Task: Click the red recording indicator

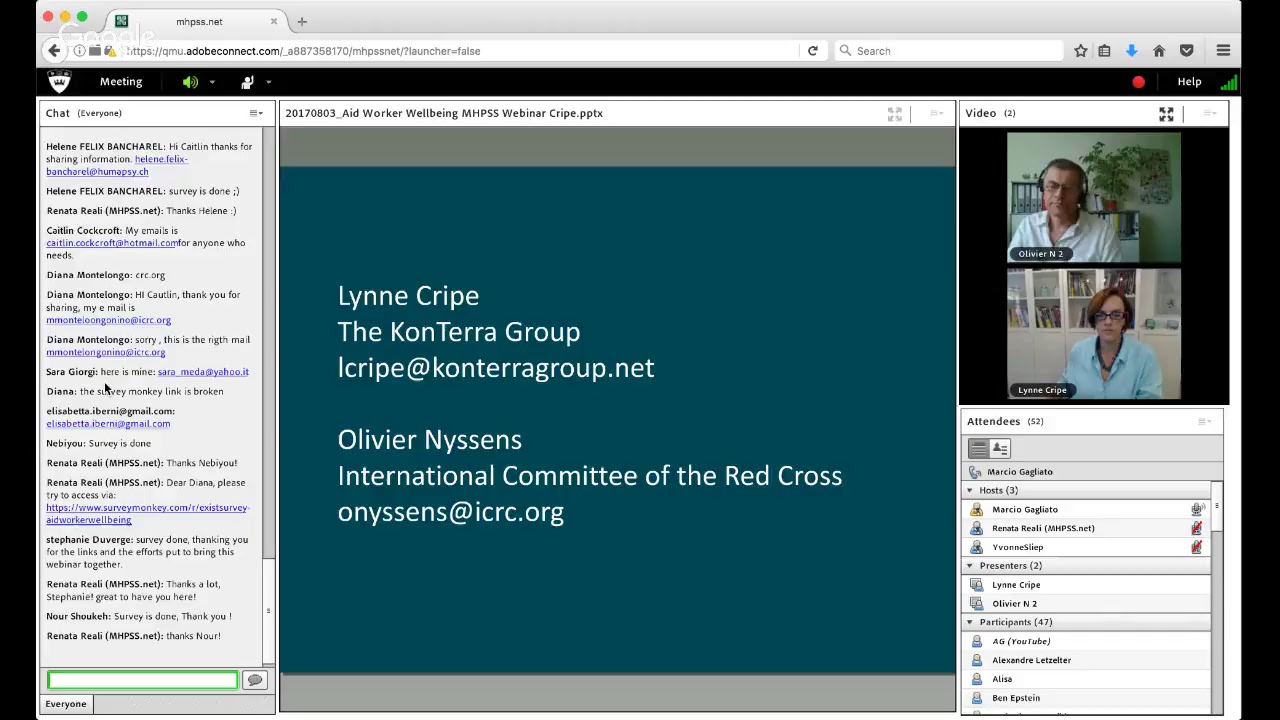Action: coord(1138,82)
